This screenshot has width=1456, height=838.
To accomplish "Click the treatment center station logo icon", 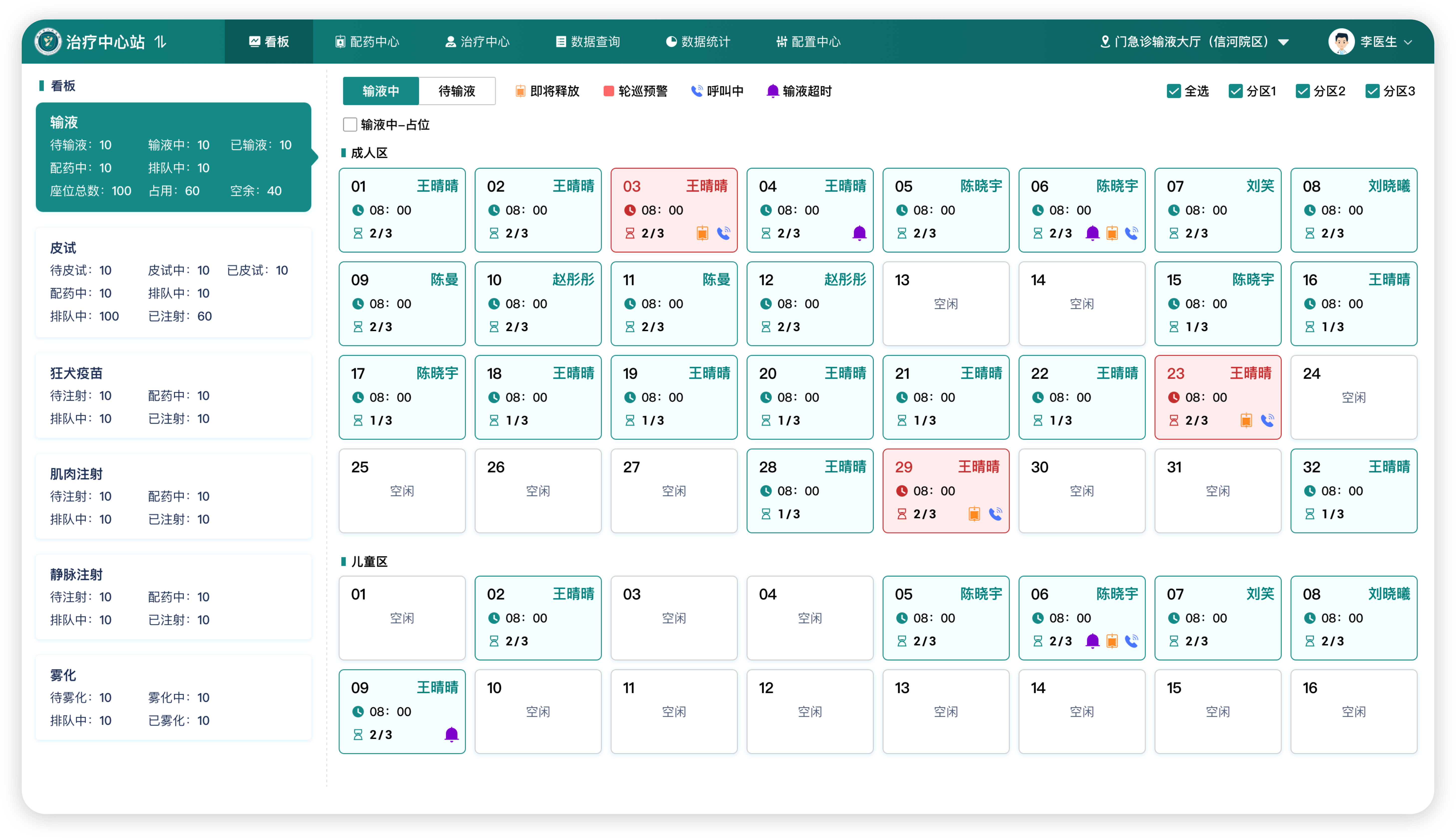I will point(48,41).
